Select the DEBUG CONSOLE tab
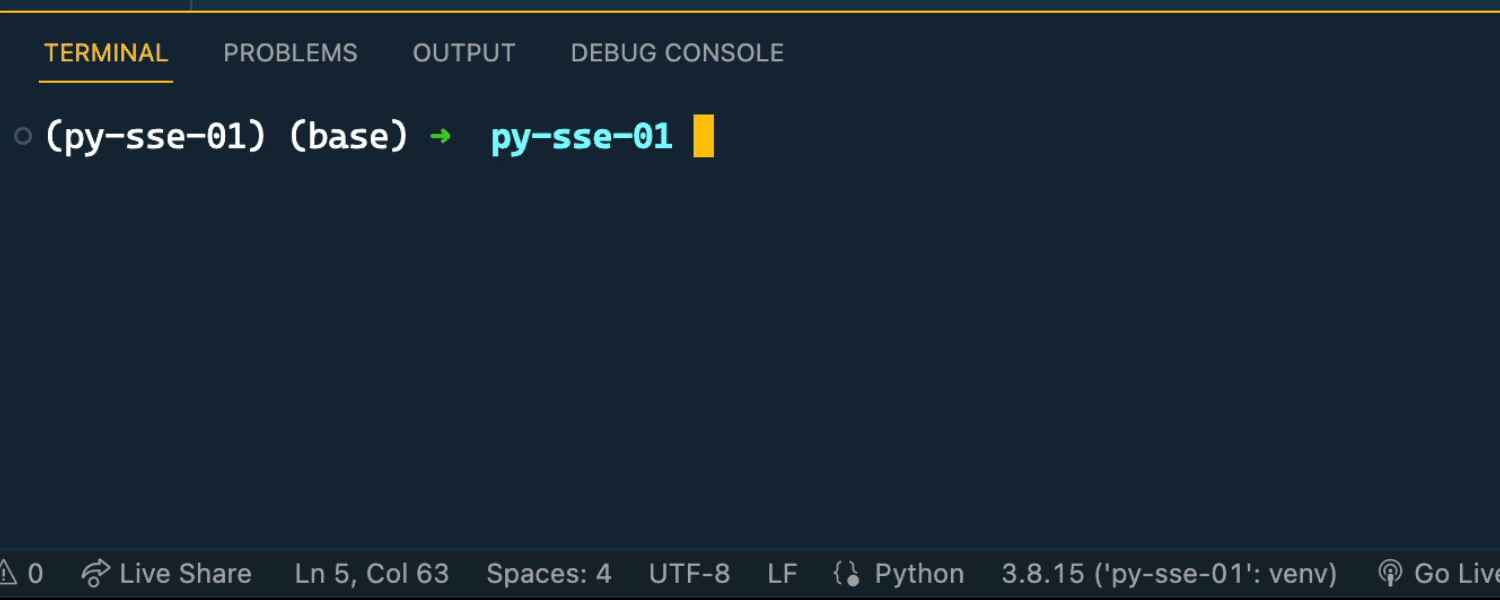1500x600 pixels. tap(677, 53)
